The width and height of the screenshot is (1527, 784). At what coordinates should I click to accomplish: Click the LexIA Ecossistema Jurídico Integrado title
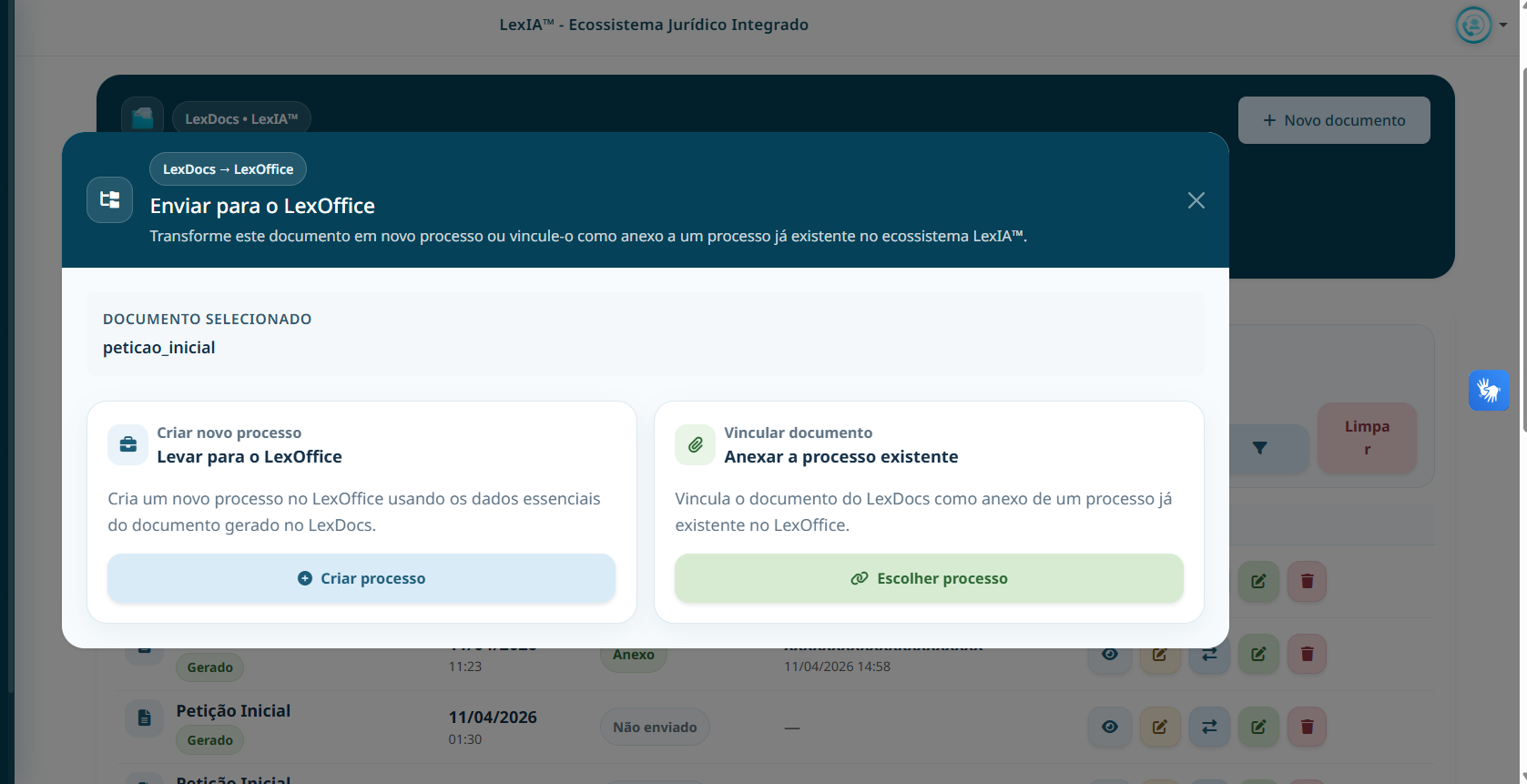[x=654, y=25]
